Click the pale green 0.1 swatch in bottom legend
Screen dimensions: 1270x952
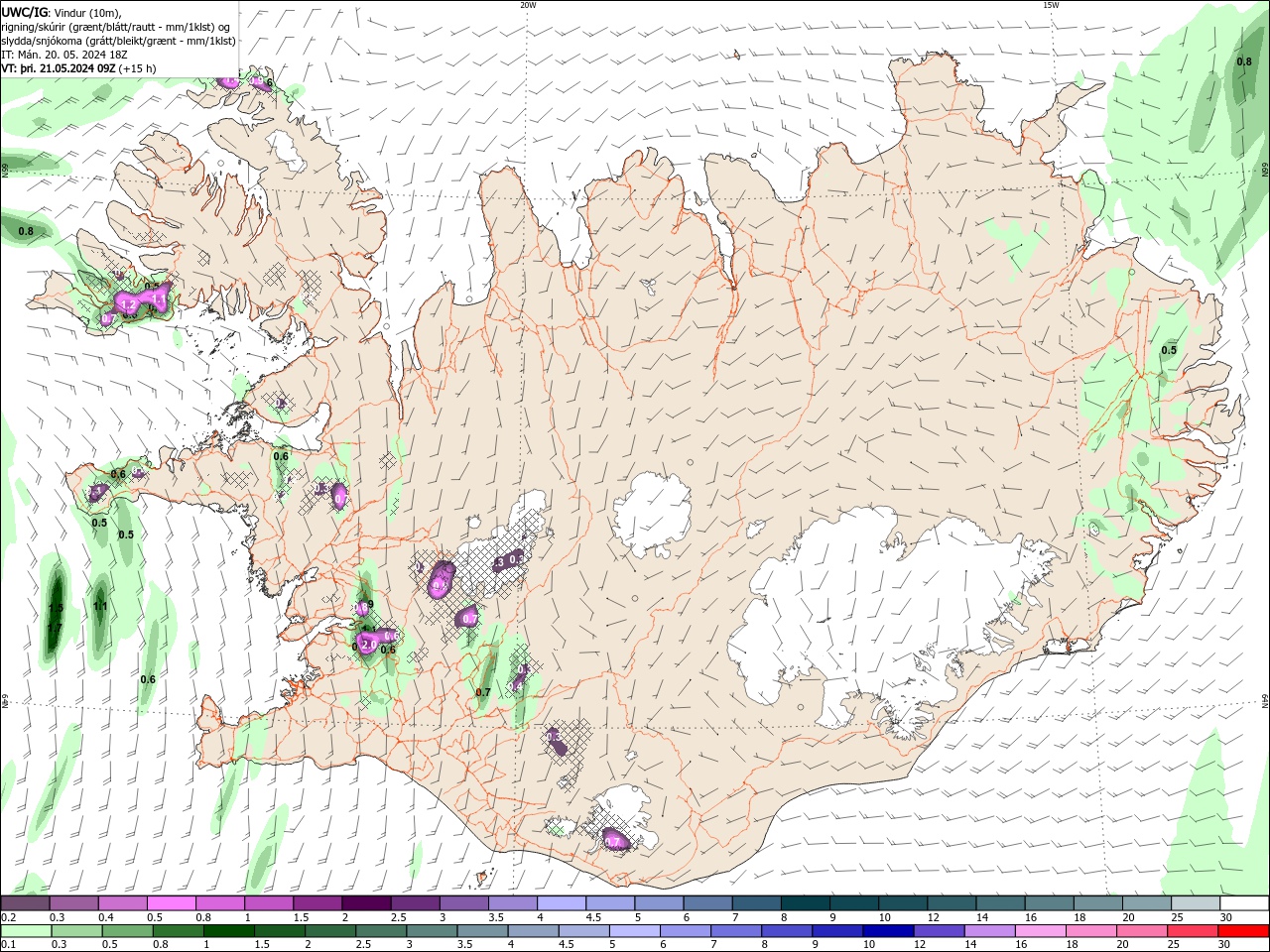click(25, 931)
